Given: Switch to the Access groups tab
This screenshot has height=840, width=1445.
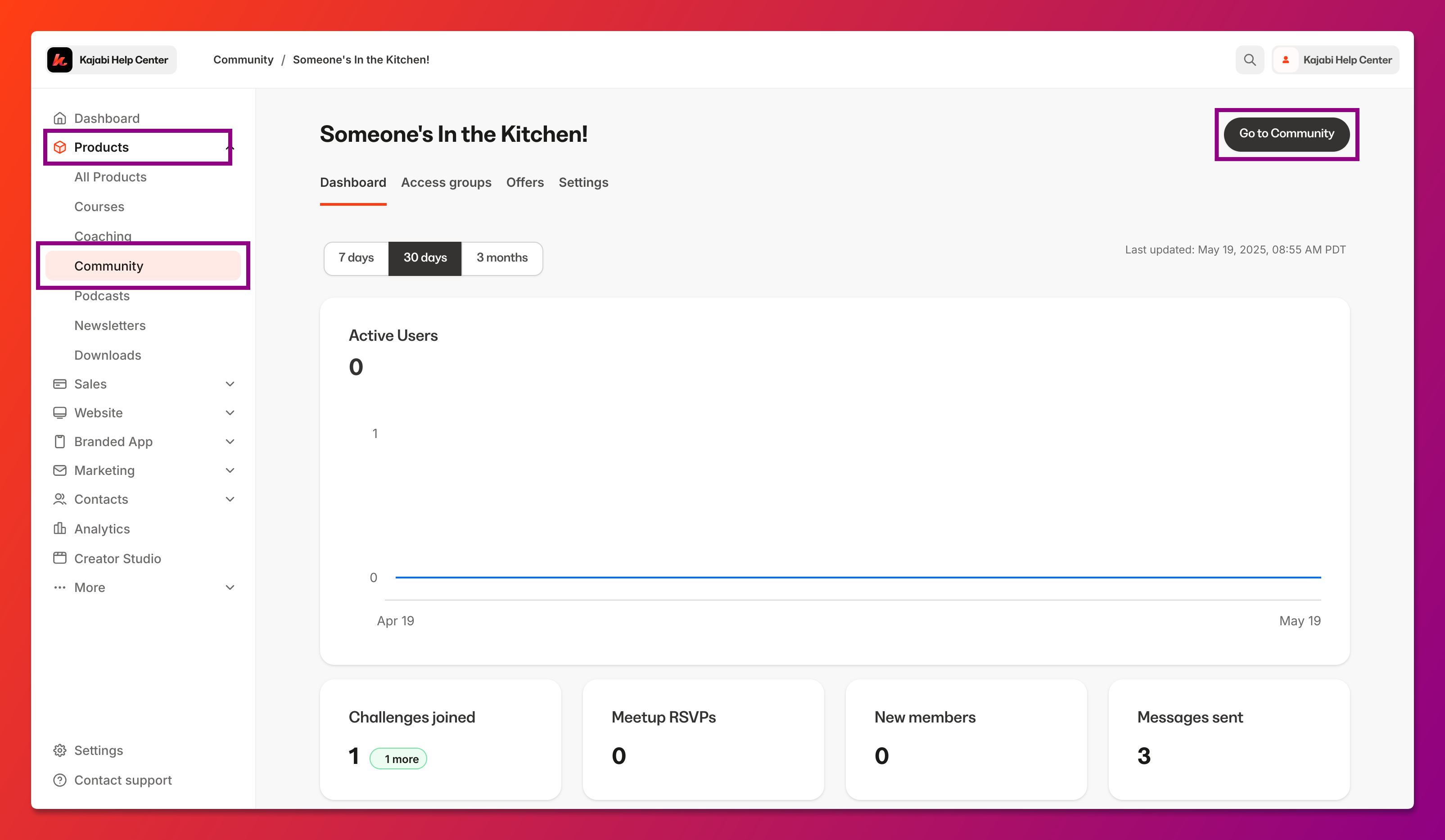Looking at the screenshot, I should click(x=446, y=182).
